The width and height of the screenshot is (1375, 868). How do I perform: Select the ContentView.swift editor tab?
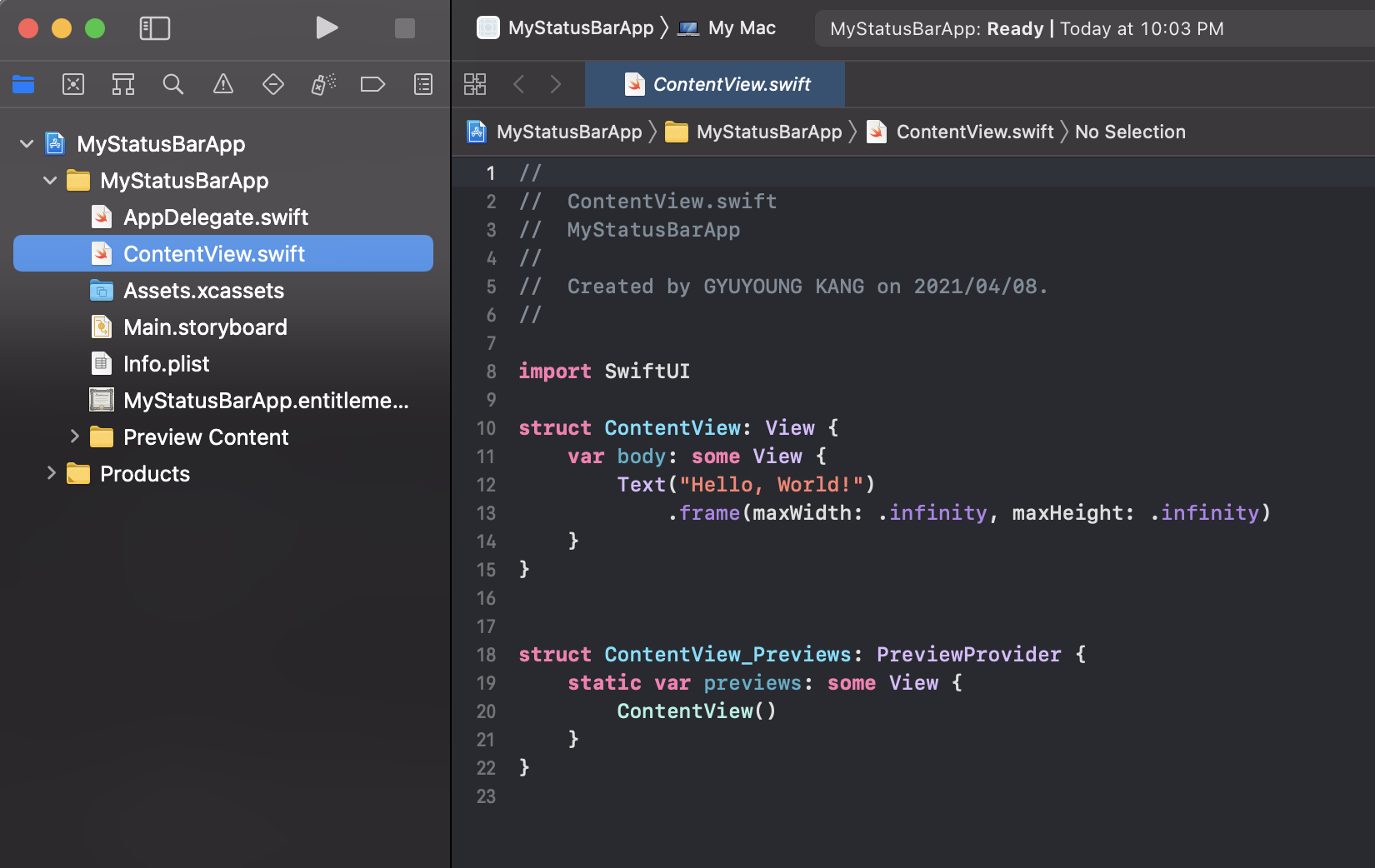[x=715, y=84]
